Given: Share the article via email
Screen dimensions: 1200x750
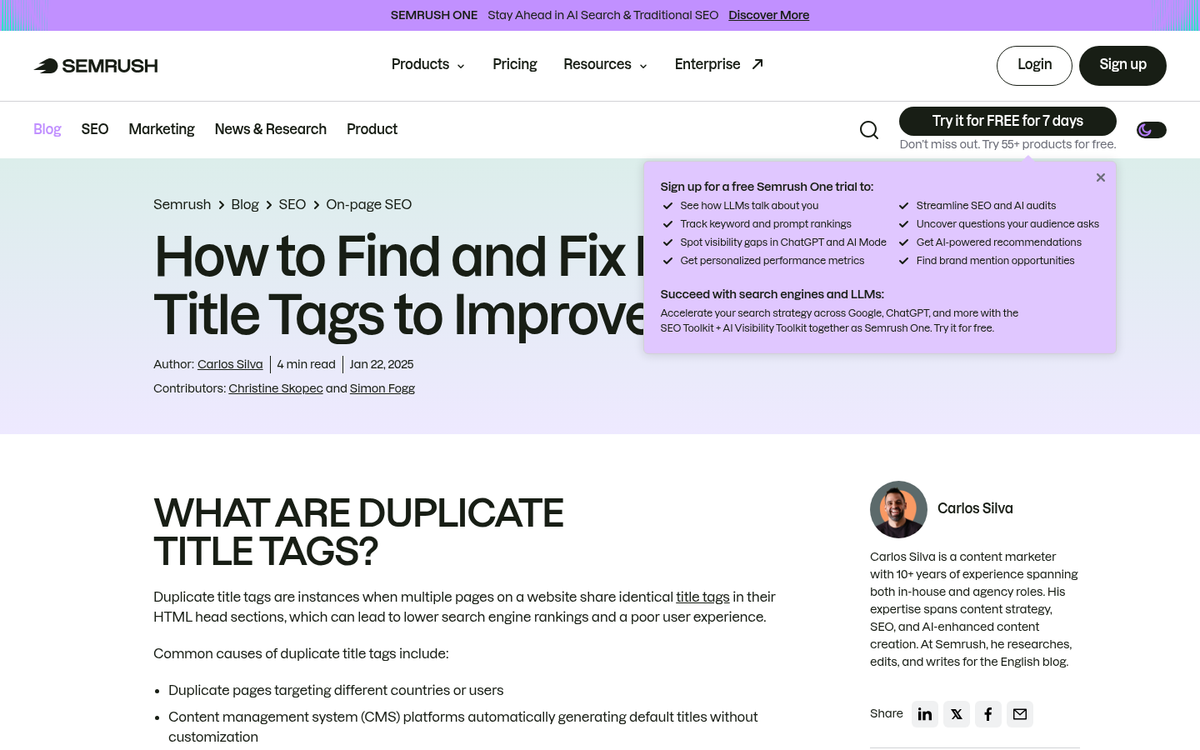Looking at the screenshot, I should point(1019,713).
